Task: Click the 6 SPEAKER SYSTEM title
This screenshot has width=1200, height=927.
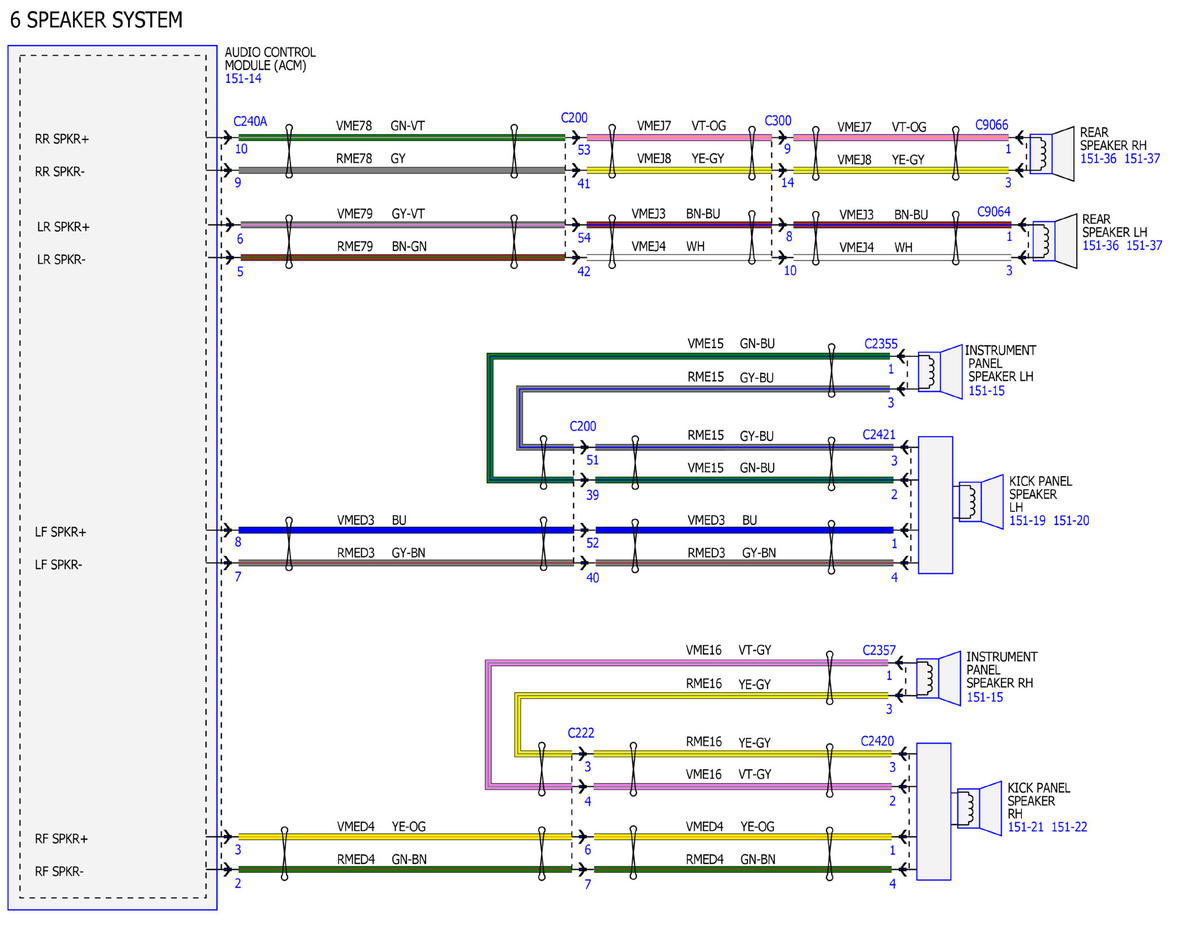Action: coord(96,20)
